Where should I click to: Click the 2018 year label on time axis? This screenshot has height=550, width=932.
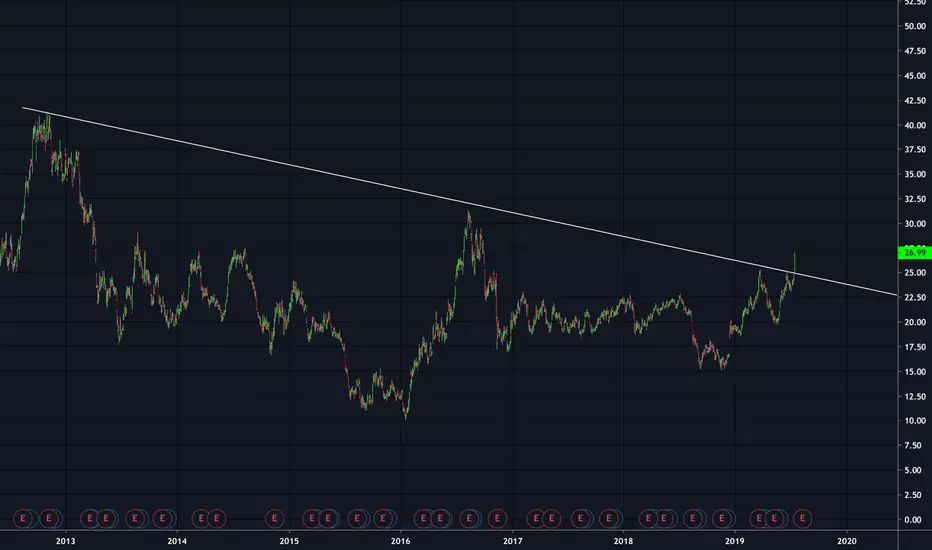[x=624, y=541]
